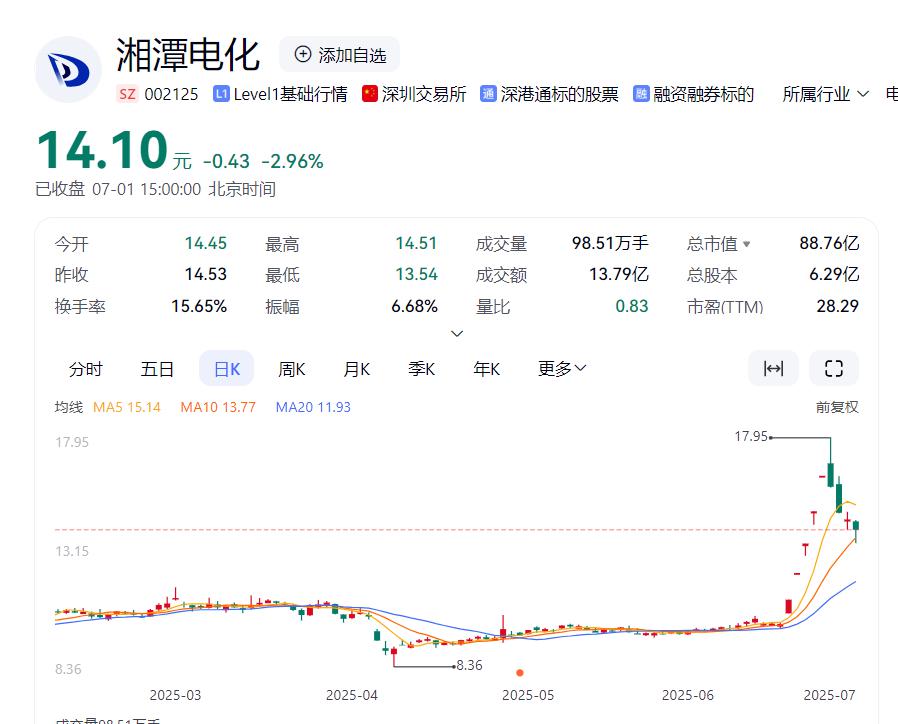Viewport: 898px width, 724px height.
Task: Click the 换手率 value 15.65%
Action: [x=199, y=306]
